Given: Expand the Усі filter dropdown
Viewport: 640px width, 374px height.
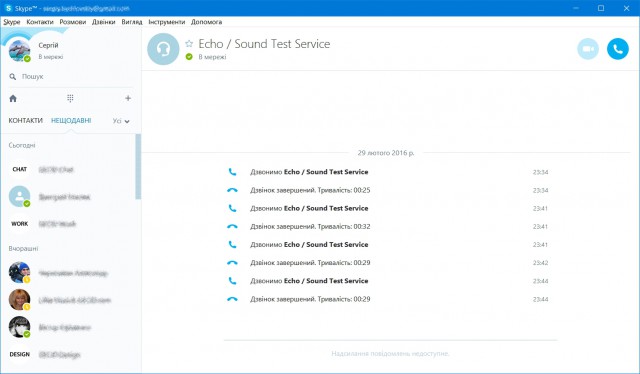Looking at the screenshot, I should coord(121,121).
